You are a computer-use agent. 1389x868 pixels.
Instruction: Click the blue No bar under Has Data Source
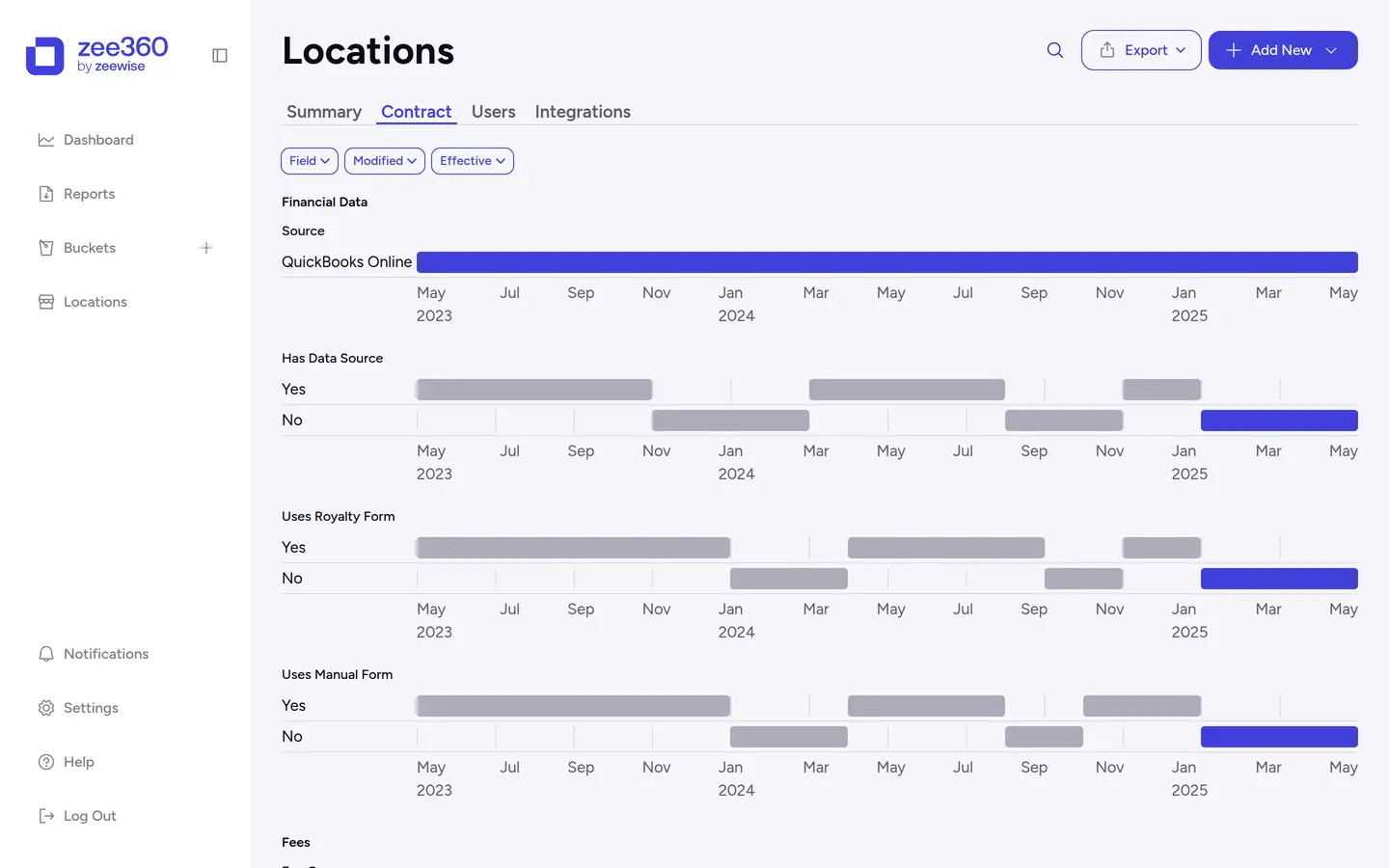[x=1279, y=420]
